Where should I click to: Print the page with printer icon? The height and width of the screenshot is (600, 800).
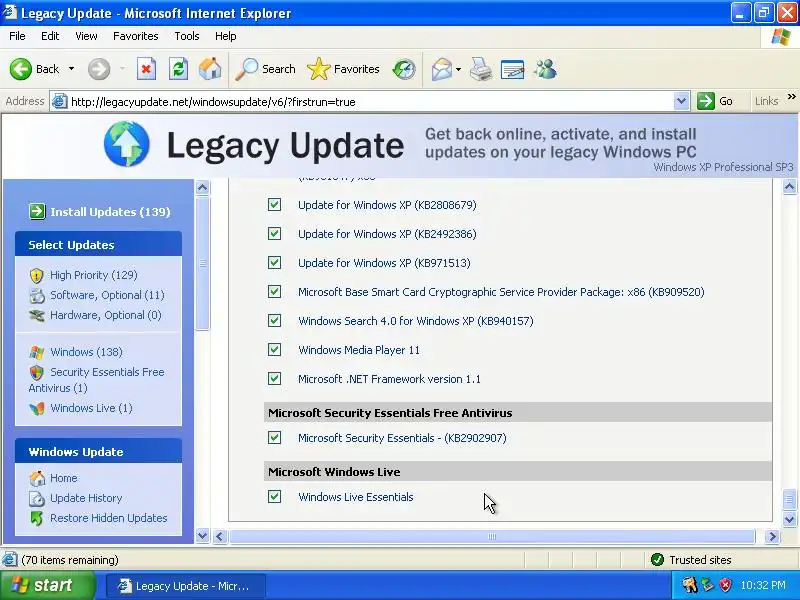[481, 69]
